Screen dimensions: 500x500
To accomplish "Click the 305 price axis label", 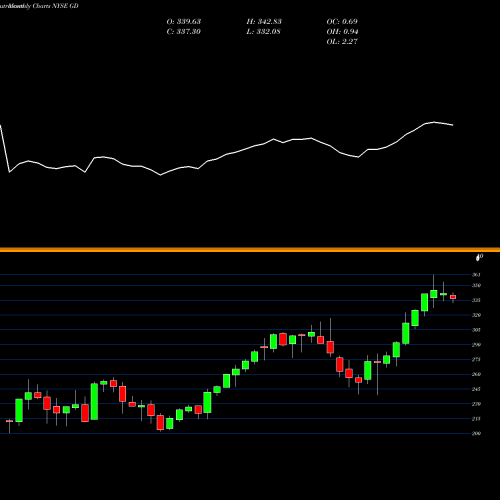I will click(476, 330).
